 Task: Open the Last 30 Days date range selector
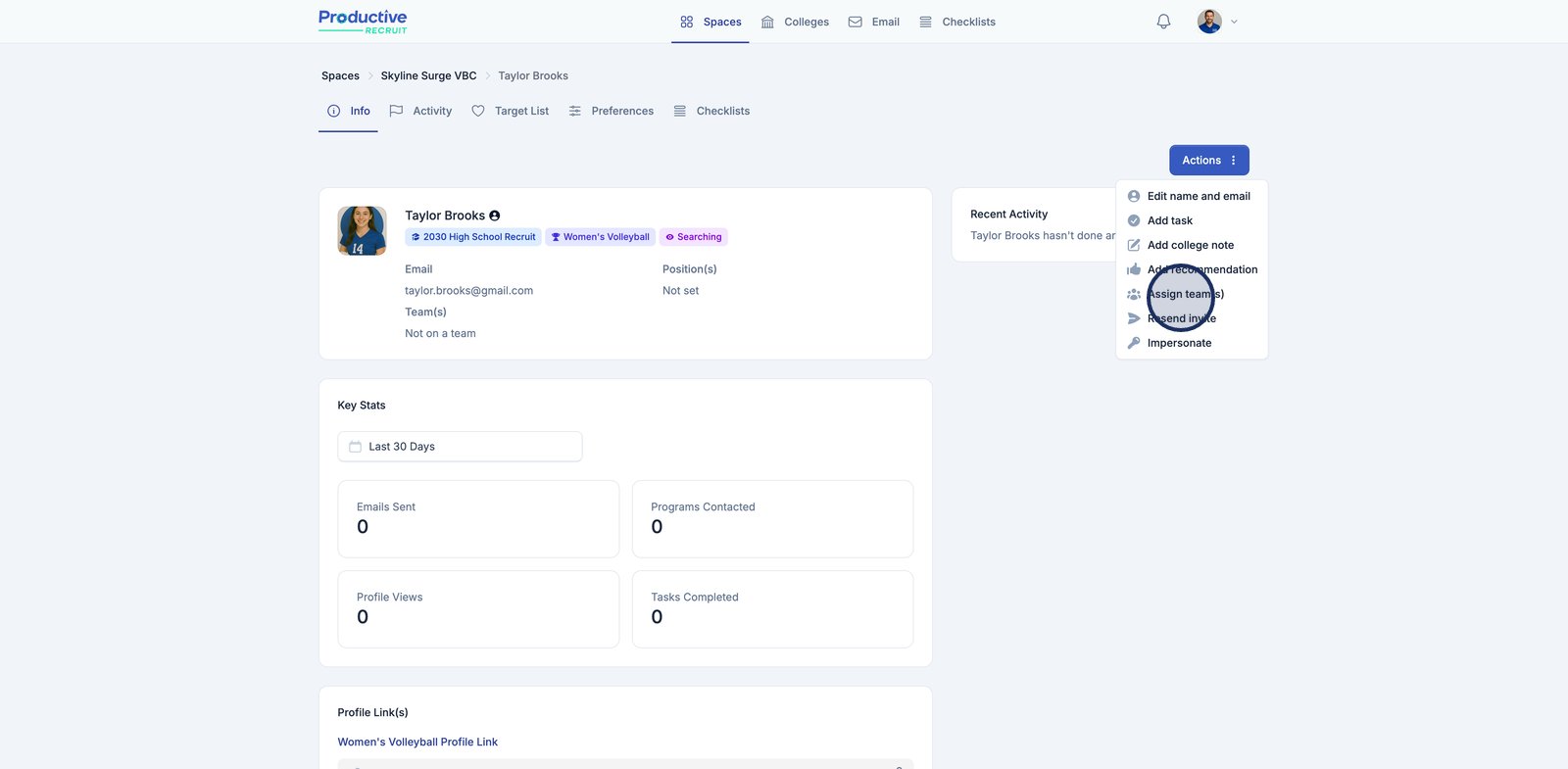pos(460,447)
